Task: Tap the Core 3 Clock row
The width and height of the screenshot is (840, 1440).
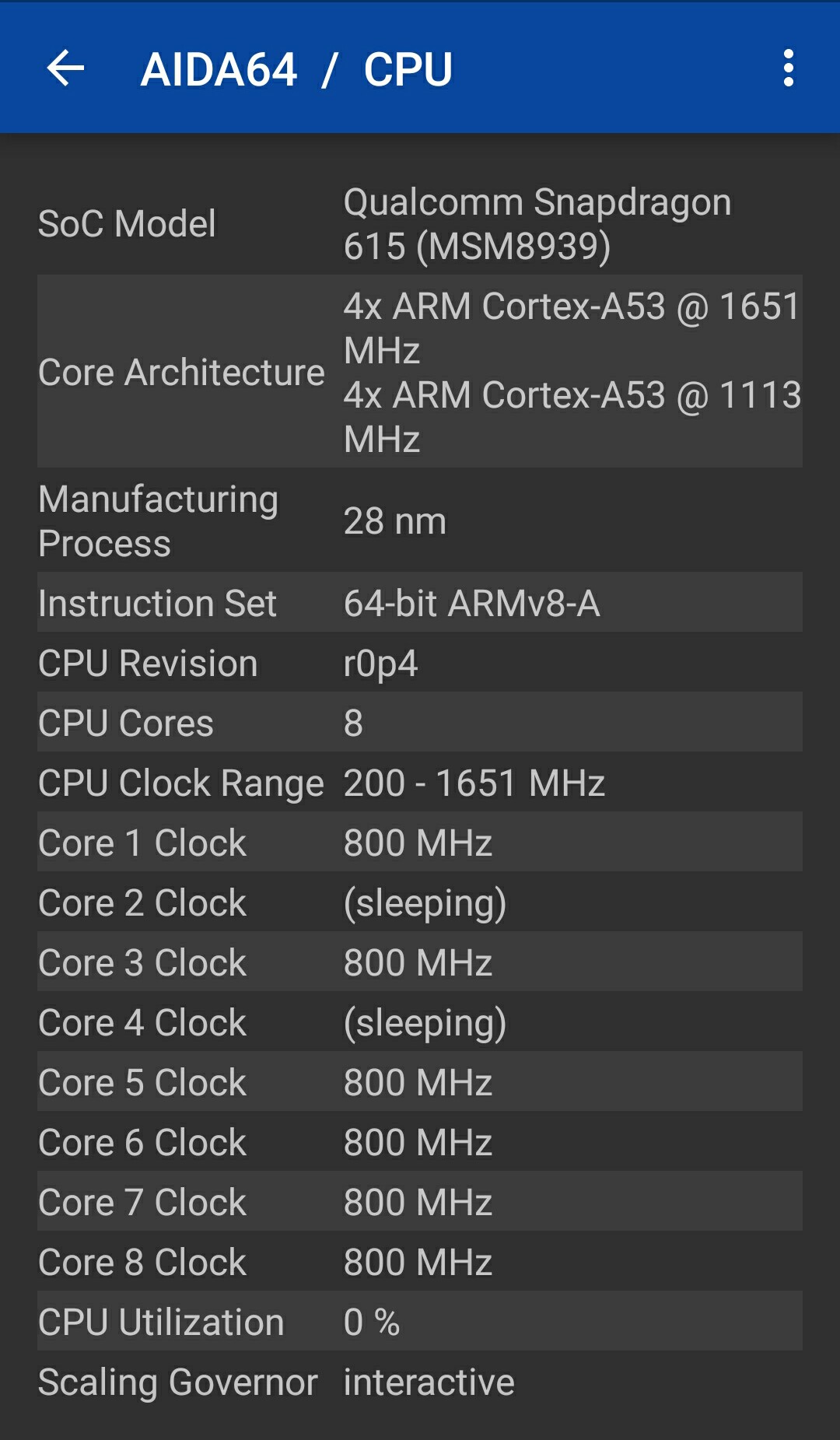Action: coord(420,962)
